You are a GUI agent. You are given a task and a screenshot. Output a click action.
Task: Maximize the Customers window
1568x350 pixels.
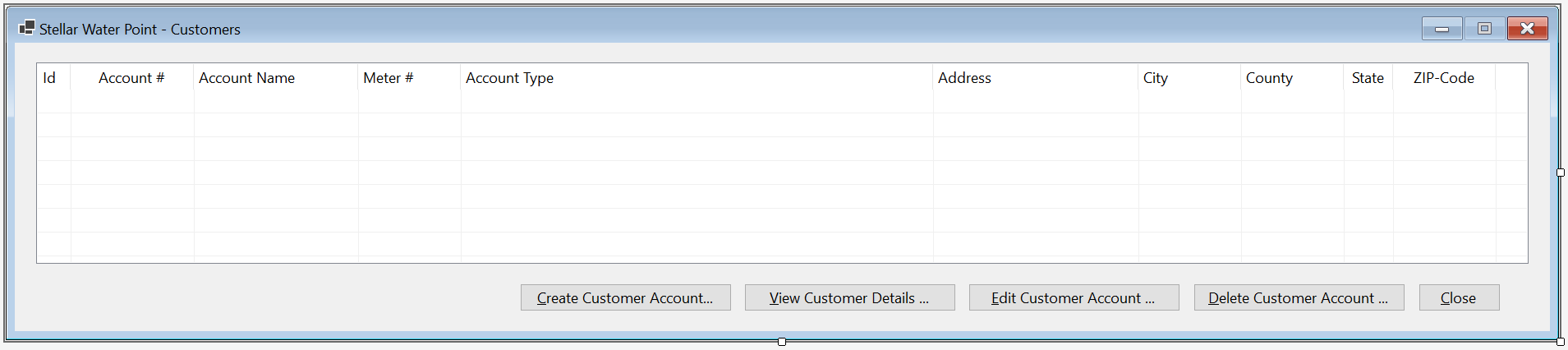(x=1484, y=29)
